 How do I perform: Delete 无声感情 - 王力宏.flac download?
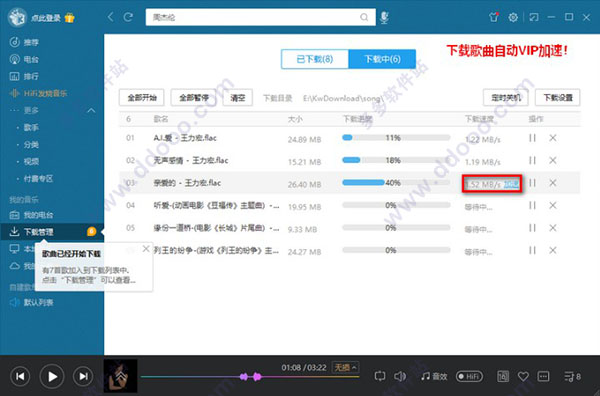[x=553, y=160]
